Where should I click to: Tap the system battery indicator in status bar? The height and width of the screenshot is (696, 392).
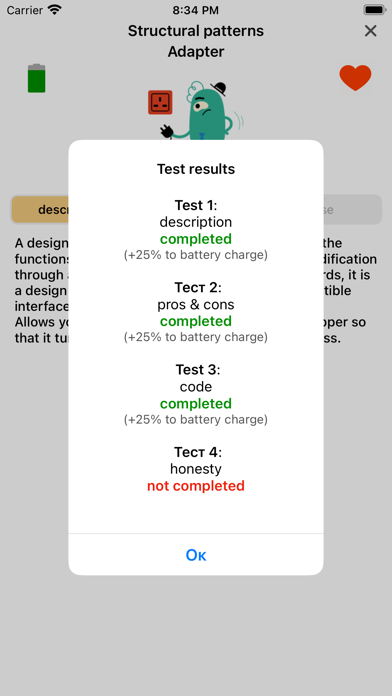[x=374, y=10]
